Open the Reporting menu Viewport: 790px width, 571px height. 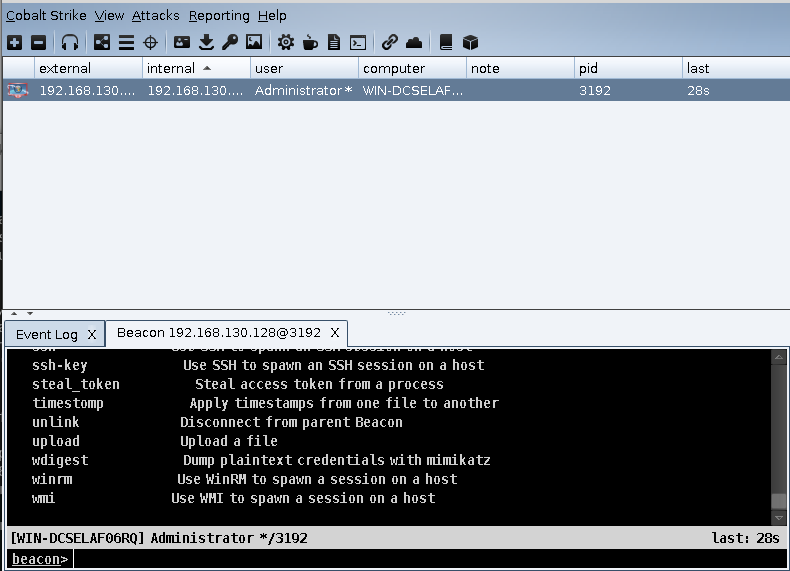(219, 16)
